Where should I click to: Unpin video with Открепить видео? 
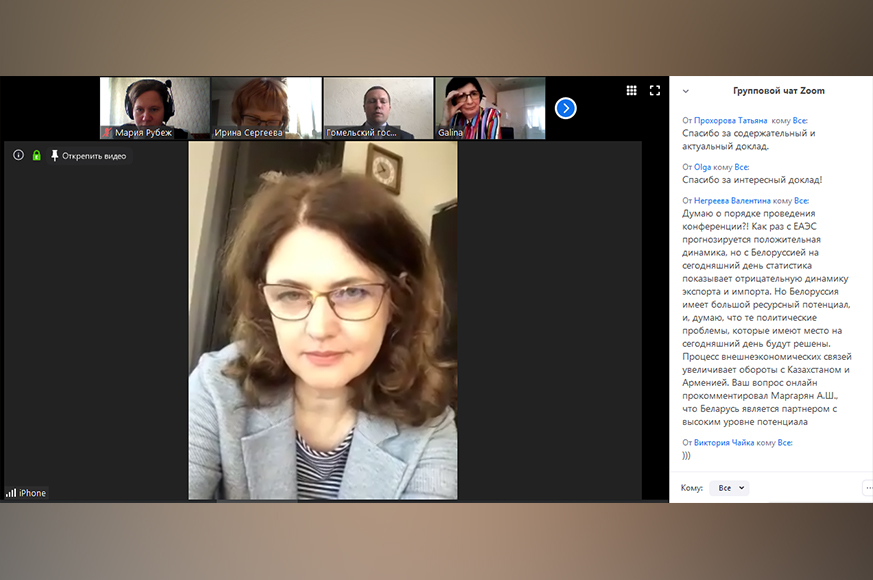click(88, 156)
